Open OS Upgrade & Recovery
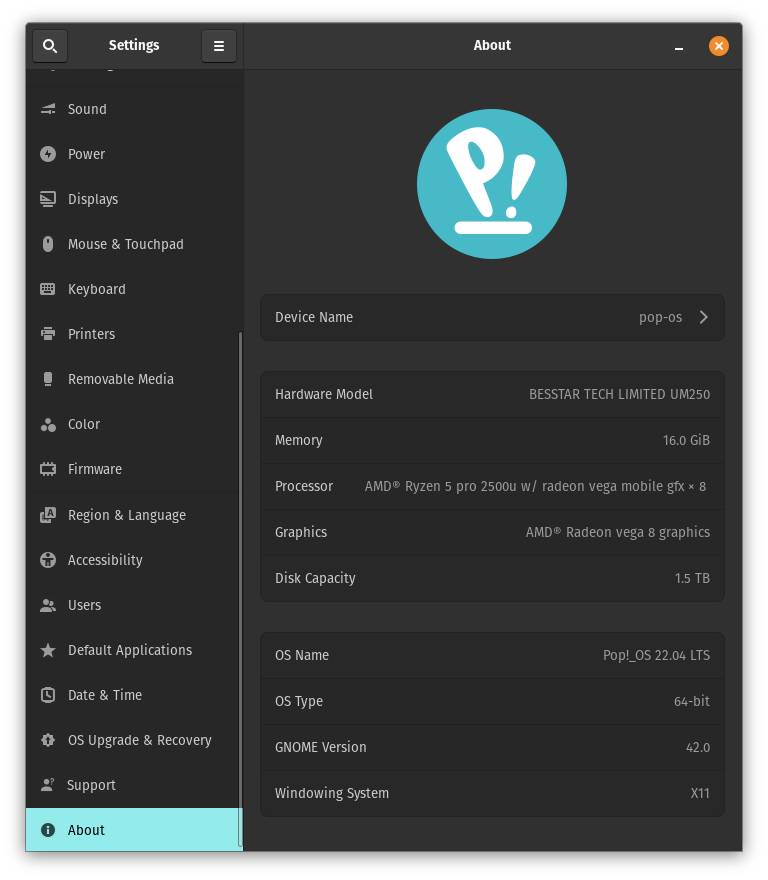Screen dimensions: 768x880 [x=132, y=740]
